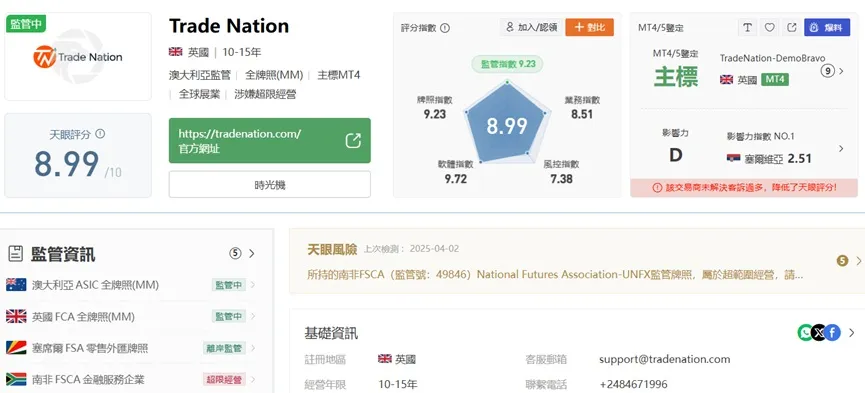
Task: Click the 8.99 radar chart
Action: point(506,123)
